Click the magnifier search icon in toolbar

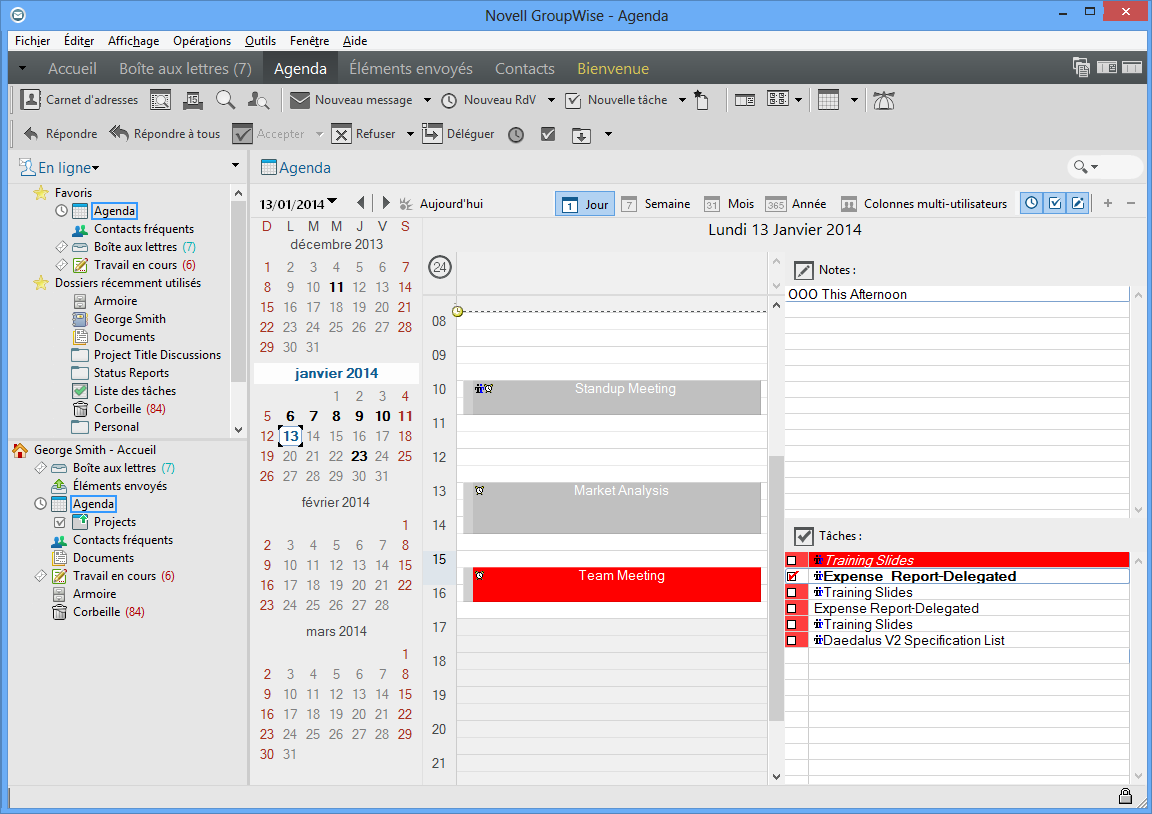point(226,100)
